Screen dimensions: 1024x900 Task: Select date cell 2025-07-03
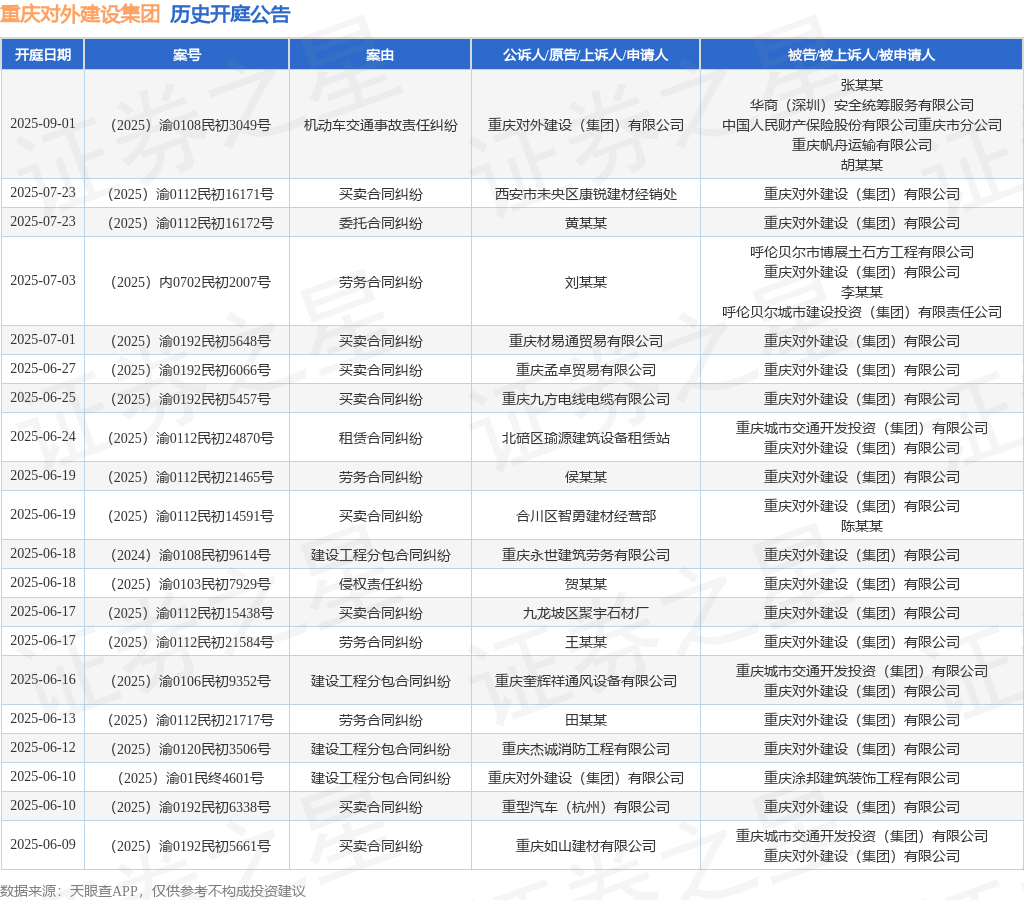coord(43,280)
